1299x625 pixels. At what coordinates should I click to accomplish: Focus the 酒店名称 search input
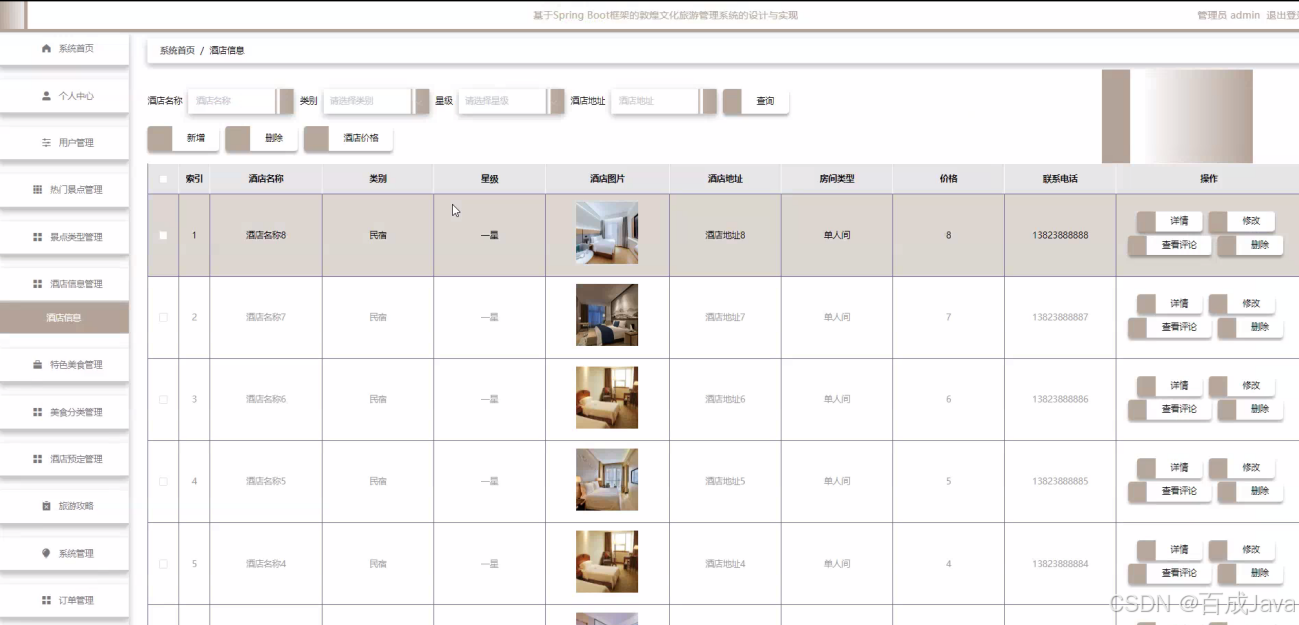(x=240, y=101)
